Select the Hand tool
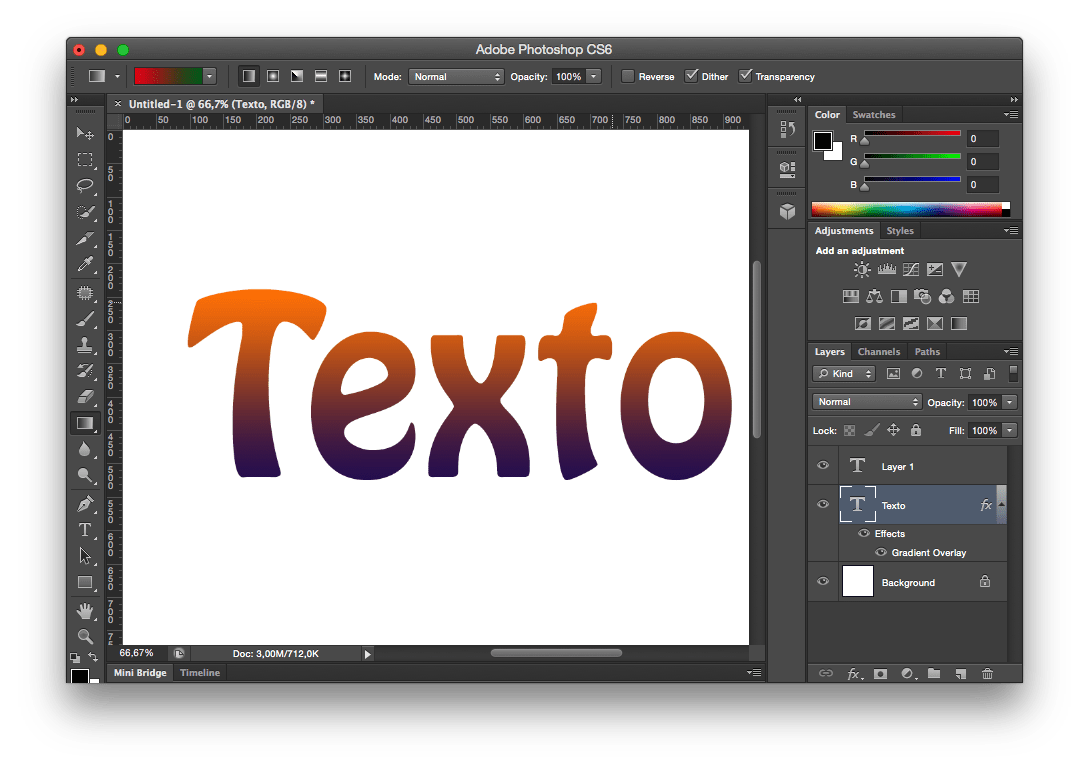1089x773 pixels. coord(85,610)
